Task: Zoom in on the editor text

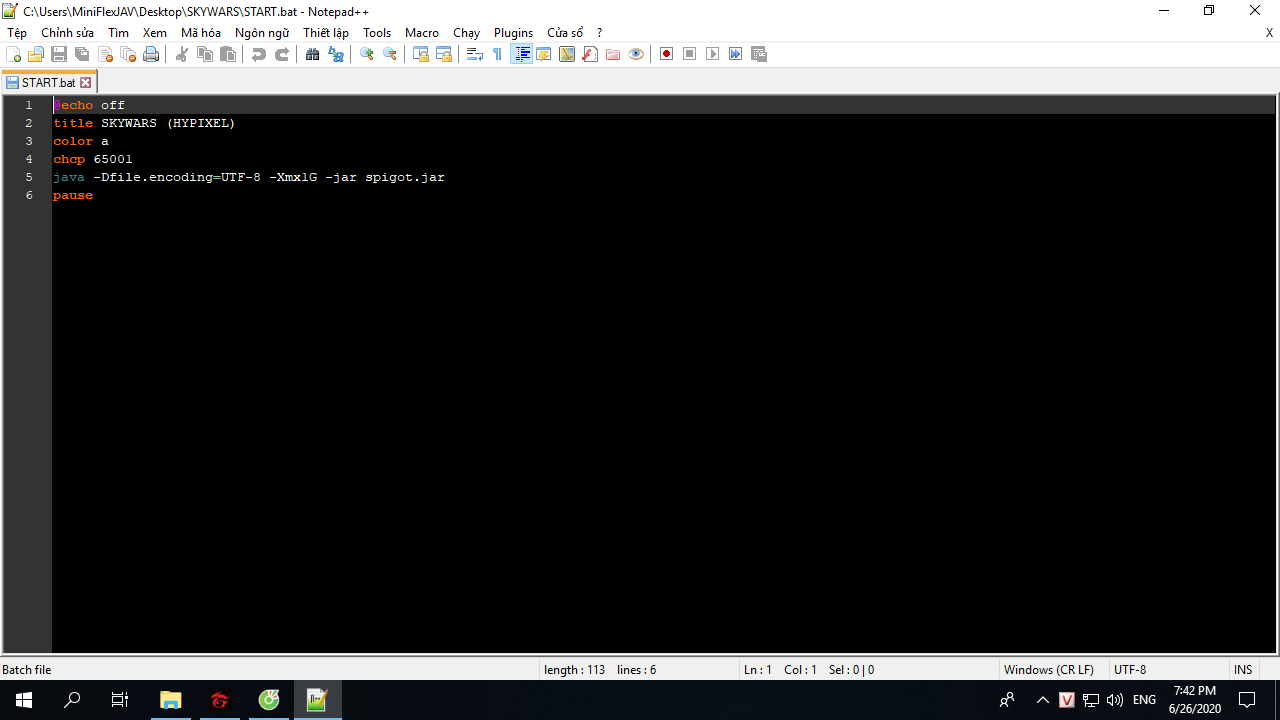Action: 367,54
